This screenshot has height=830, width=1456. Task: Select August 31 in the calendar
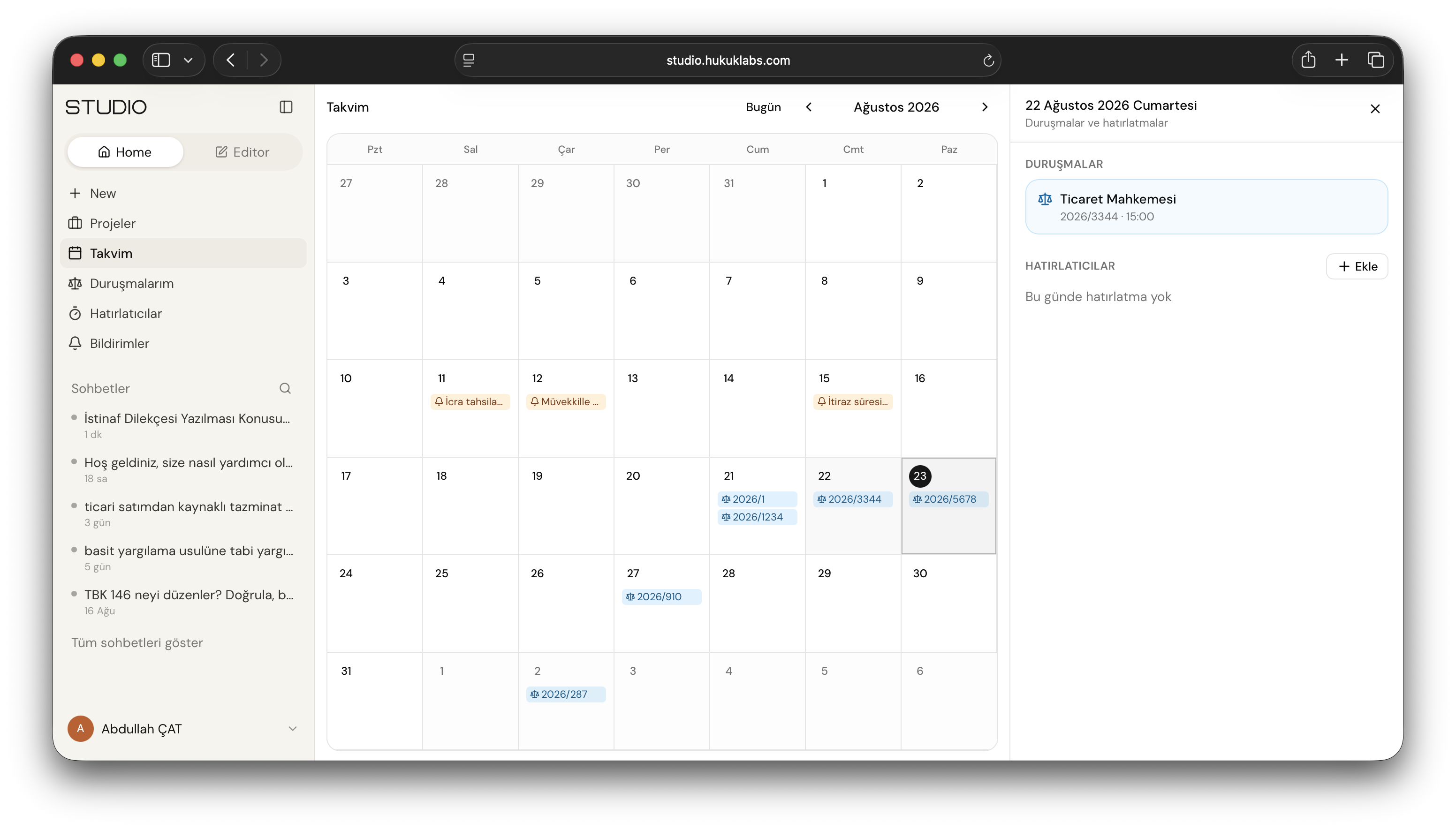374,701
